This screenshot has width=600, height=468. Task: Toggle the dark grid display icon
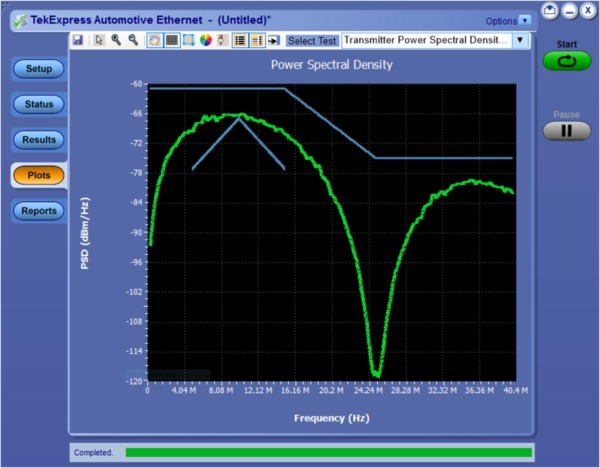(171, 41)
